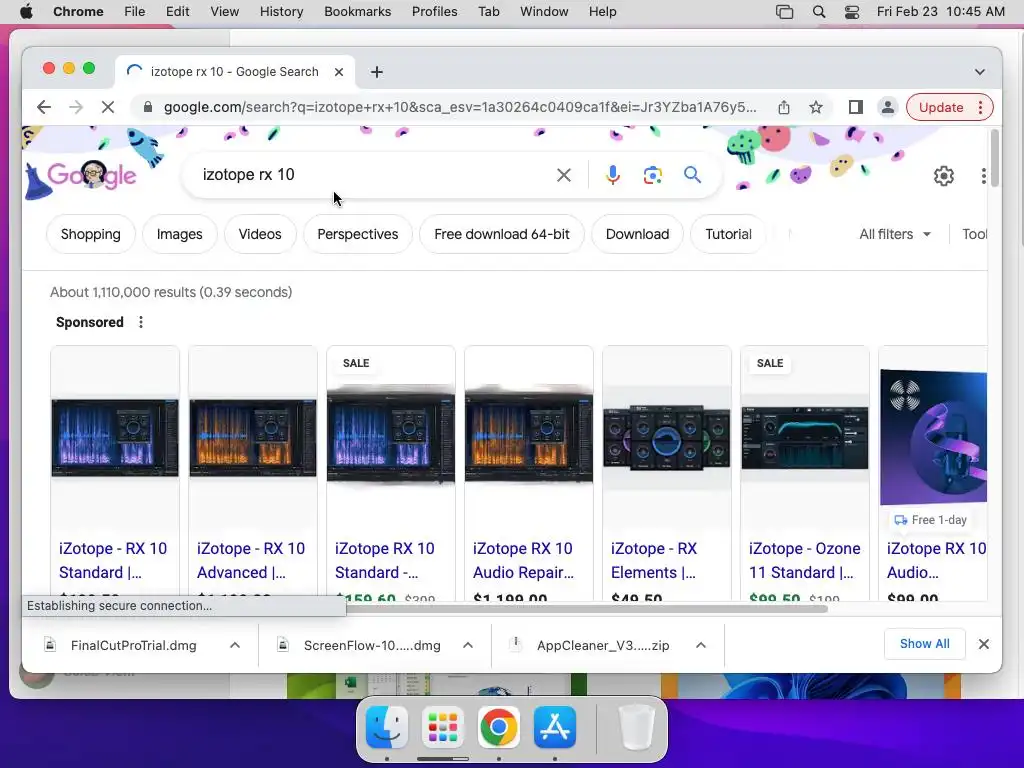Expand ScreenFlow-10 dmg download options
Image resolution: width=1024 pixels, height=768 pixels.
point(468,645)
